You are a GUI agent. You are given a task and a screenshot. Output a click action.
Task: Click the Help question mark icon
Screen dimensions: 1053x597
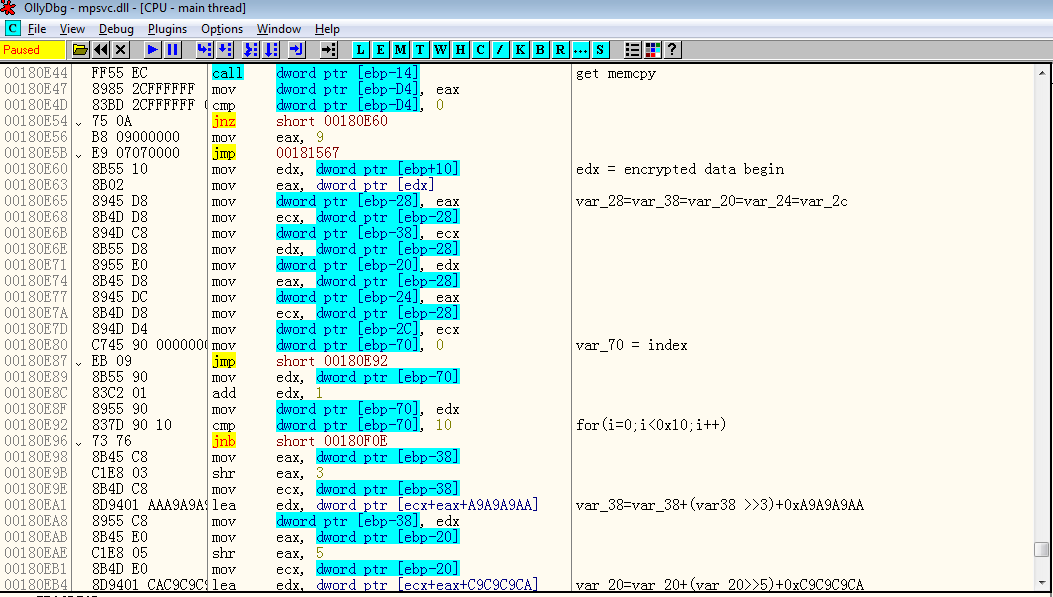pyautogui.click(x=673, y=49)
